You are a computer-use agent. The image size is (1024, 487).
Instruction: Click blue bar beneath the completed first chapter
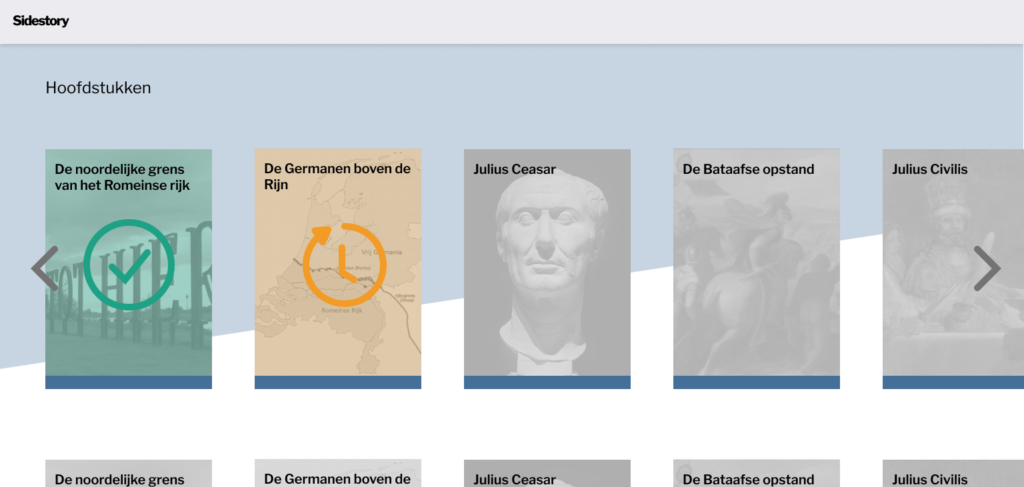pyautogui.click(x=128, y=382)
